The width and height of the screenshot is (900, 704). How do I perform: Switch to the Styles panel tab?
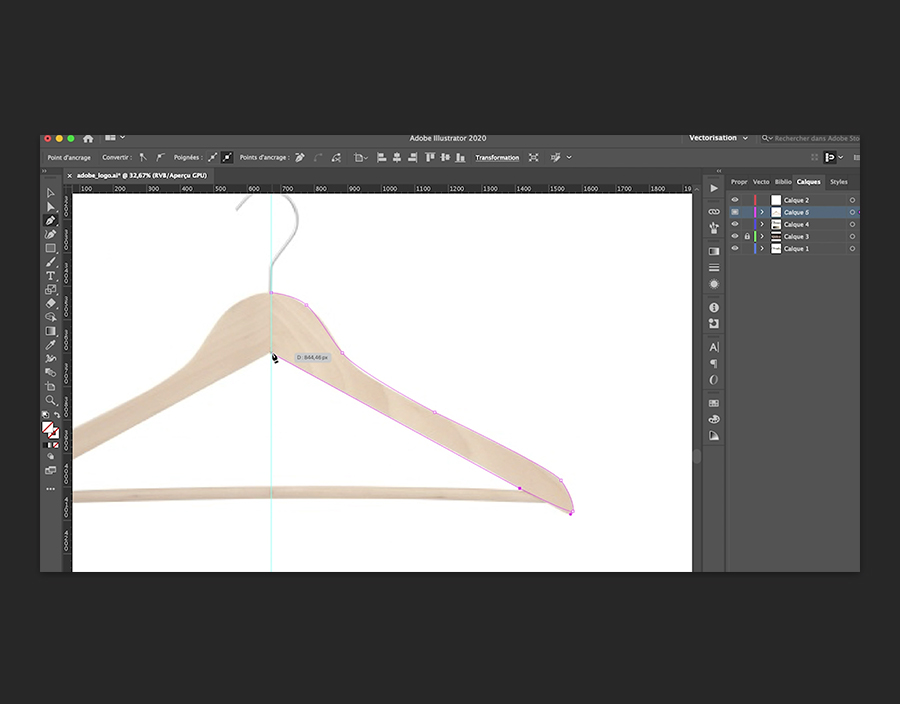tap(838, 182)
